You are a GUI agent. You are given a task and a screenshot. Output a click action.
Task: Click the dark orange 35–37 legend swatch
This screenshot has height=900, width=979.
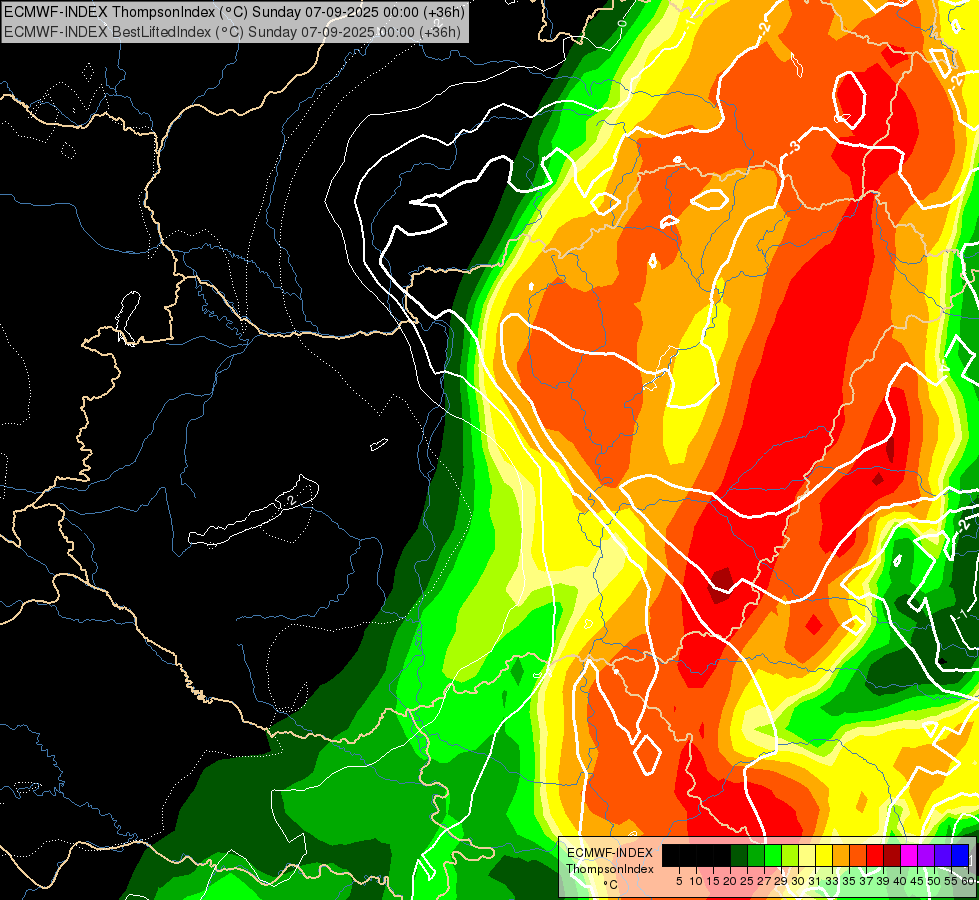pos(858,855)
